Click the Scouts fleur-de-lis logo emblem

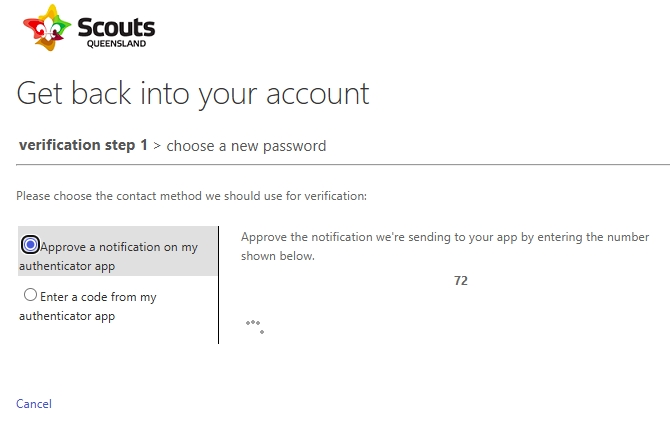click(47, 27)
